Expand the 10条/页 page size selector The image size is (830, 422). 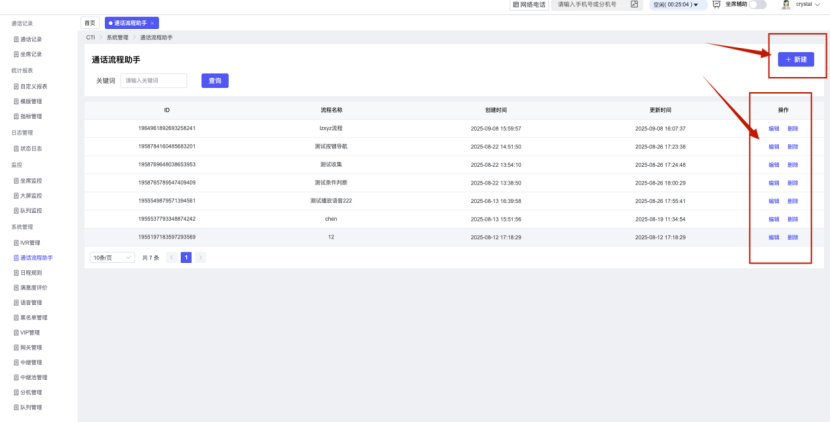pyautogui.click(x=112, y=257)
